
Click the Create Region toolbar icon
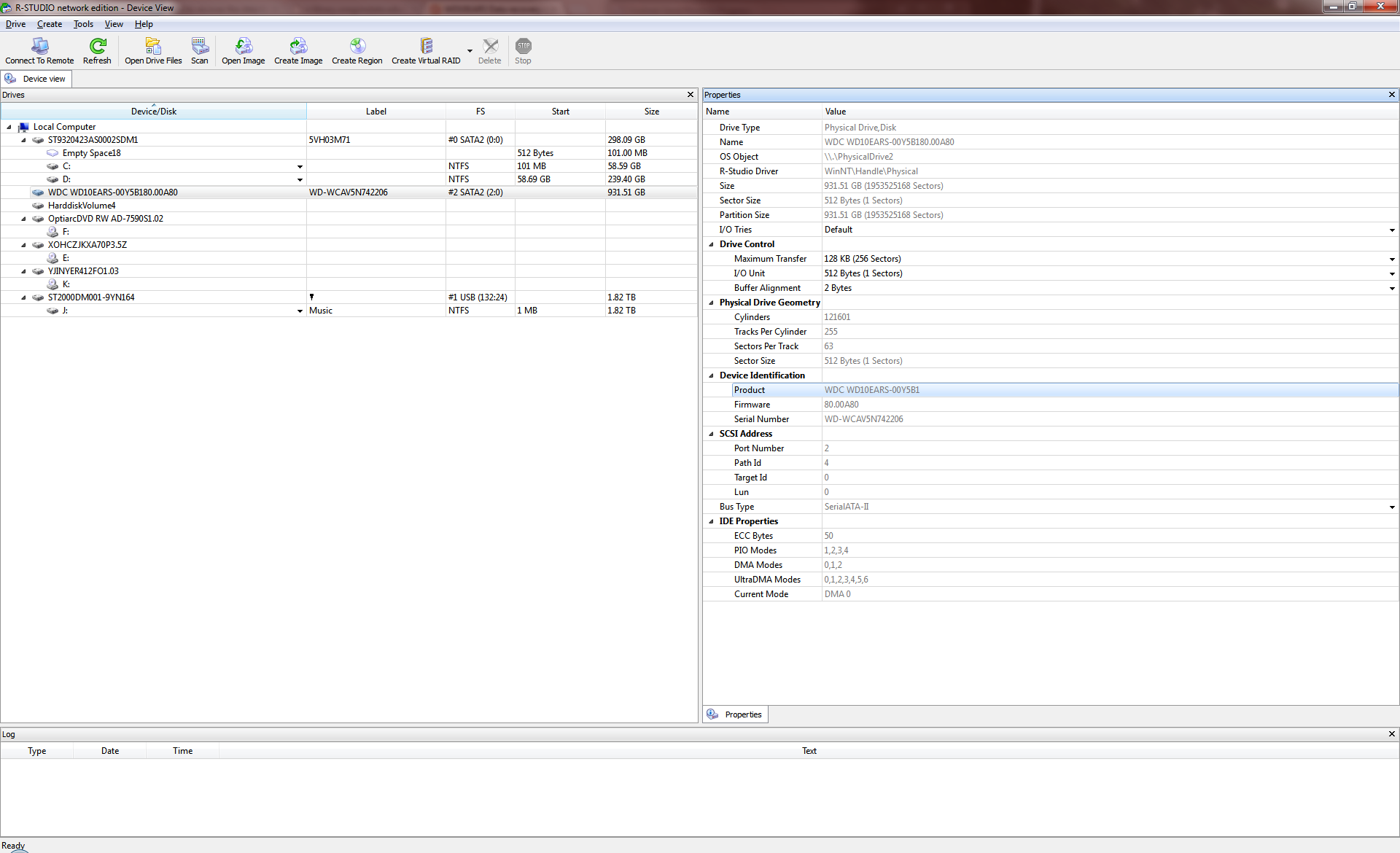pyautogui.click(x=357, y=46)
